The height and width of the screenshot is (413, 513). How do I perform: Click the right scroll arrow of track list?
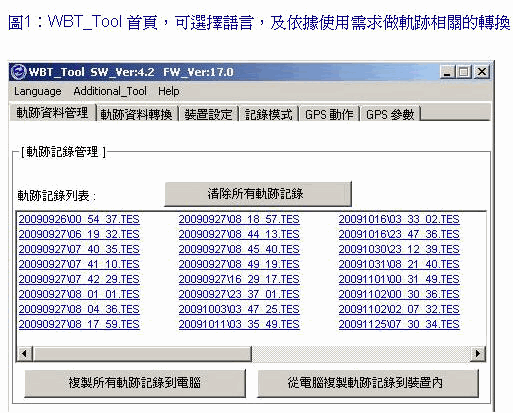coord(478,353)
